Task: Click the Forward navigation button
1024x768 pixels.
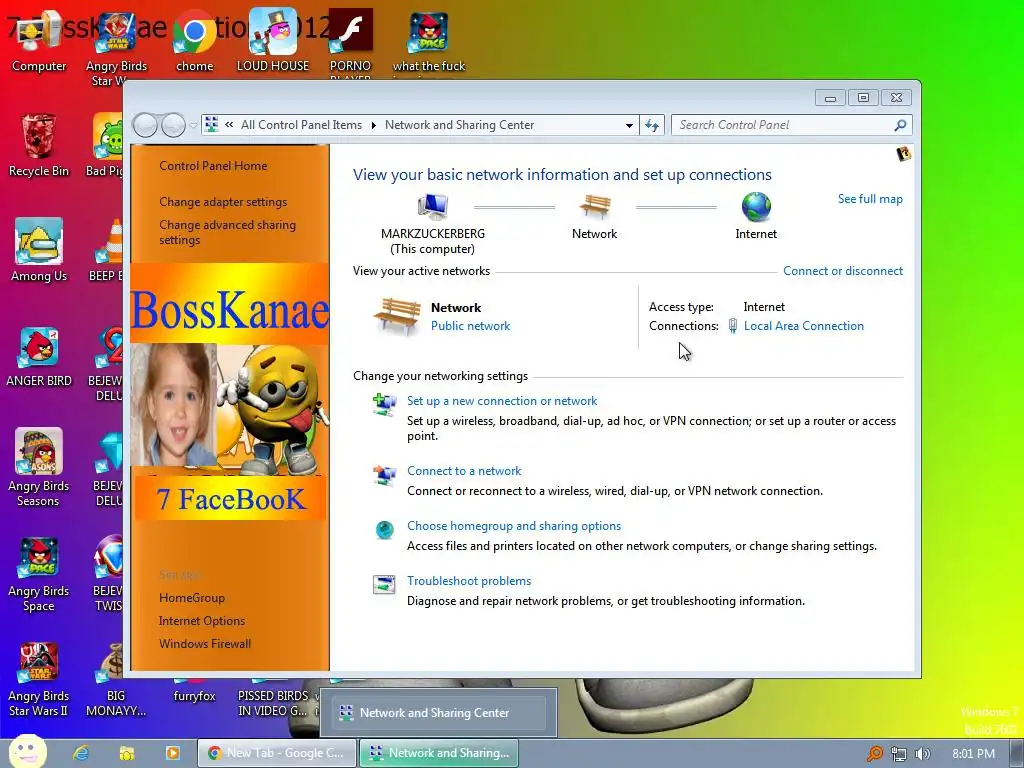Action: click(x=173, y=125)
